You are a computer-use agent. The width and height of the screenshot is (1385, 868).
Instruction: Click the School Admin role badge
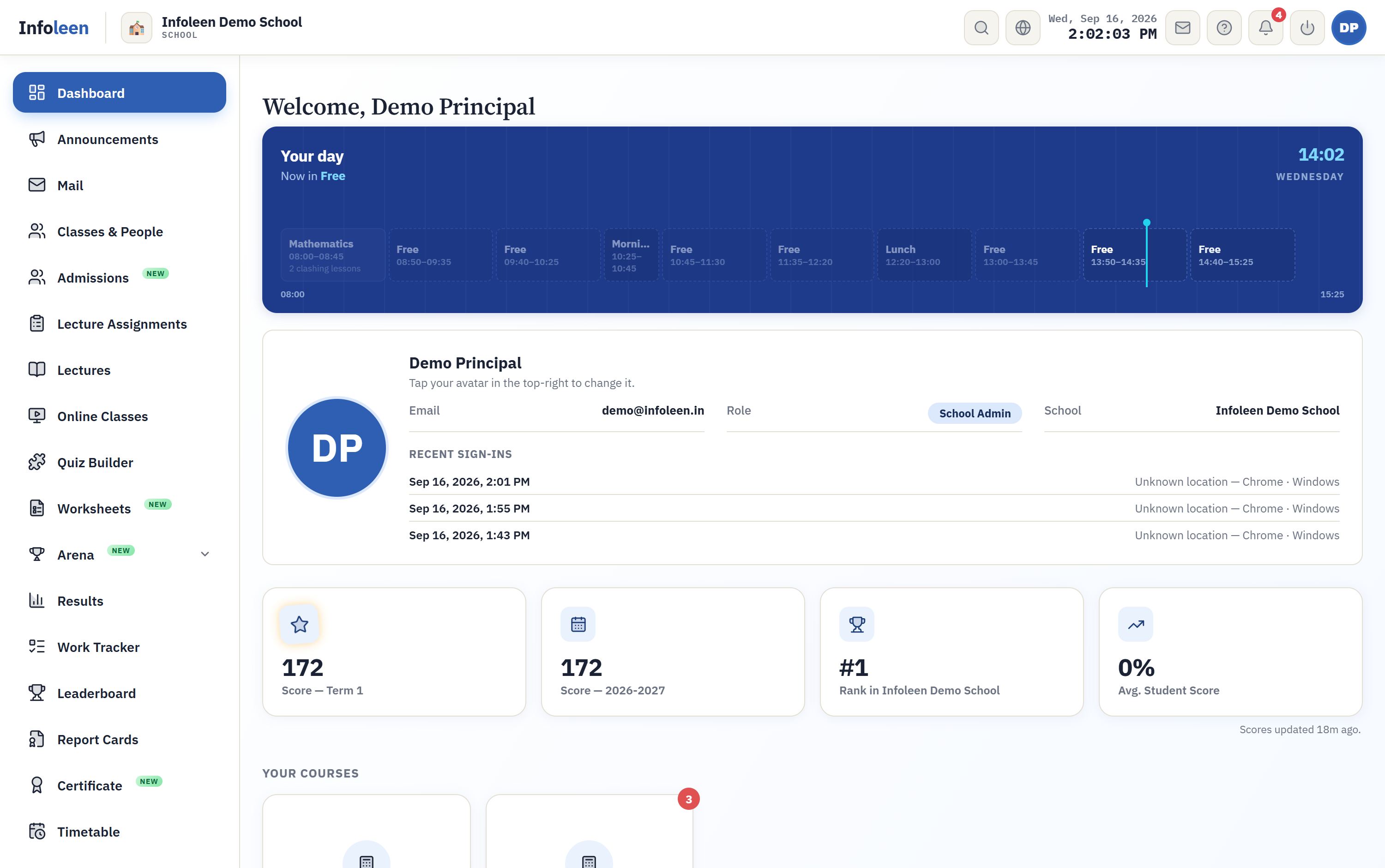975,413
